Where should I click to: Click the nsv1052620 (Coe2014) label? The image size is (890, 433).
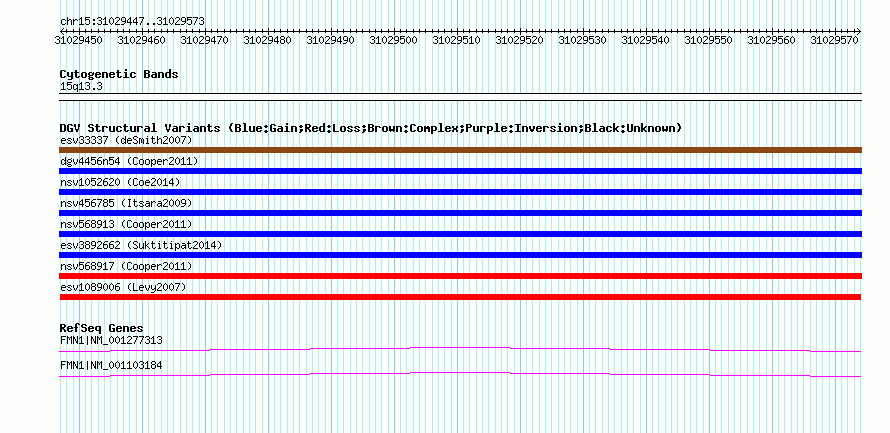[120, 182]
